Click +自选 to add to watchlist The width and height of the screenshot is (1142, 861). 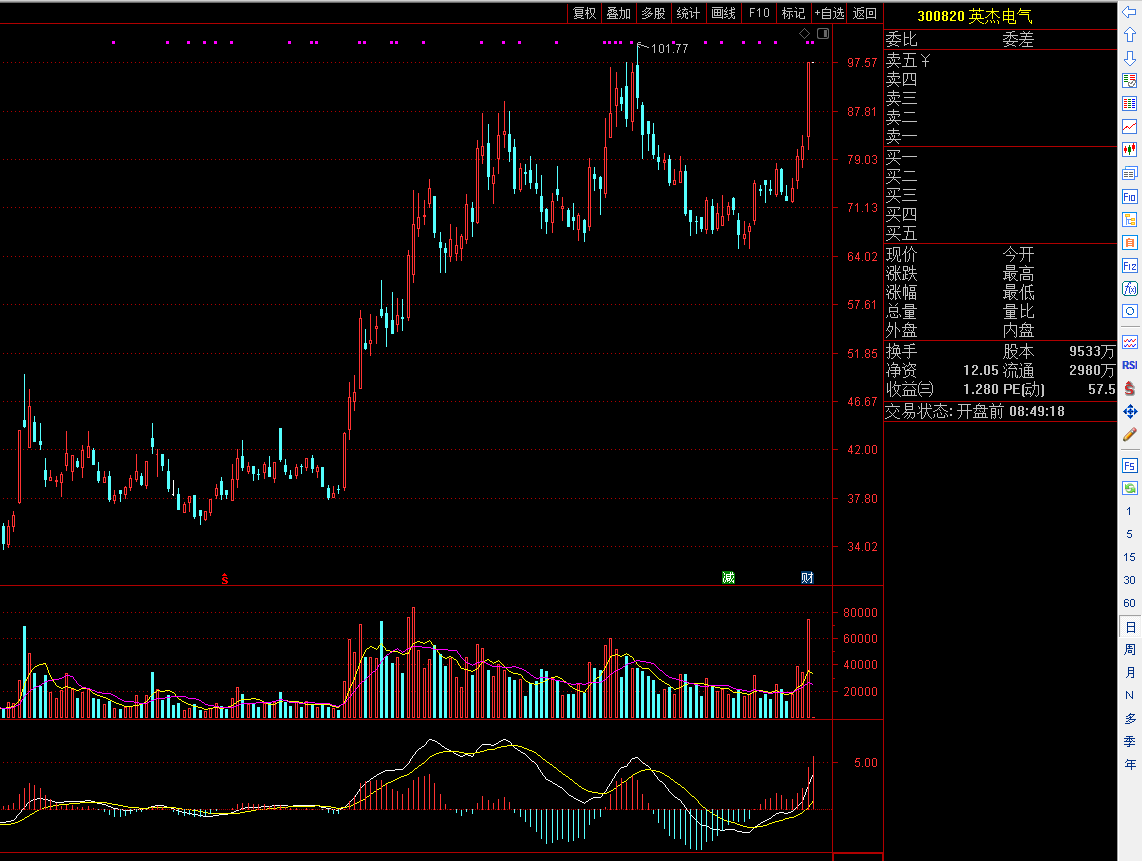(830, 13)
